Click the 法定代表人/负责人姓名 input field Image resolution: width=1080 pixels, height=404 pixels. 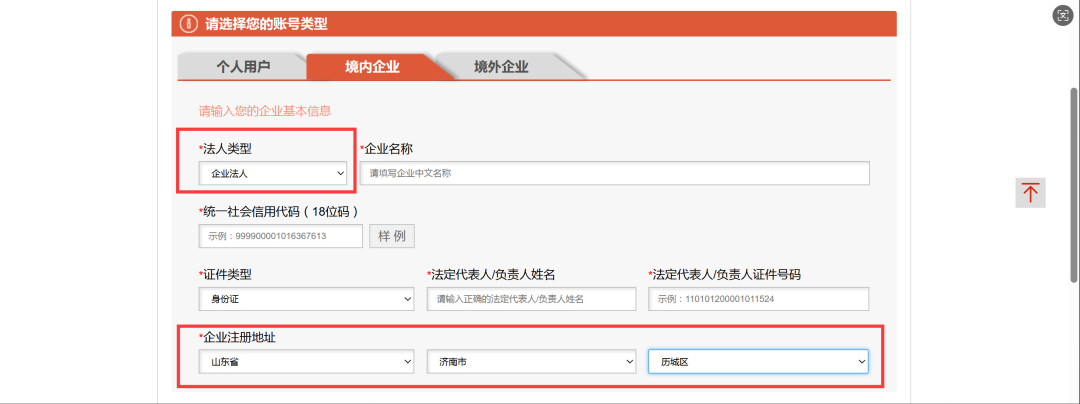(x=531, y=299)
